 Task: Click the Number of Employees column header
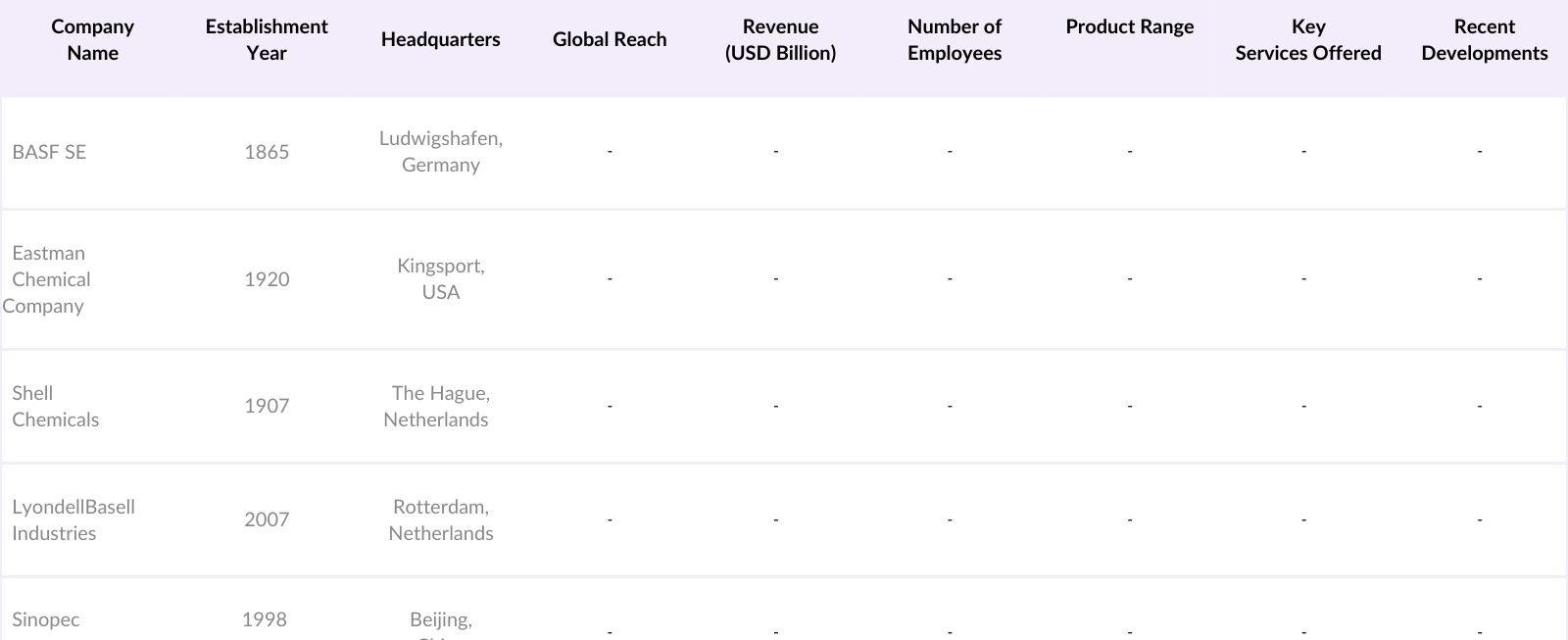click(955, 40)
